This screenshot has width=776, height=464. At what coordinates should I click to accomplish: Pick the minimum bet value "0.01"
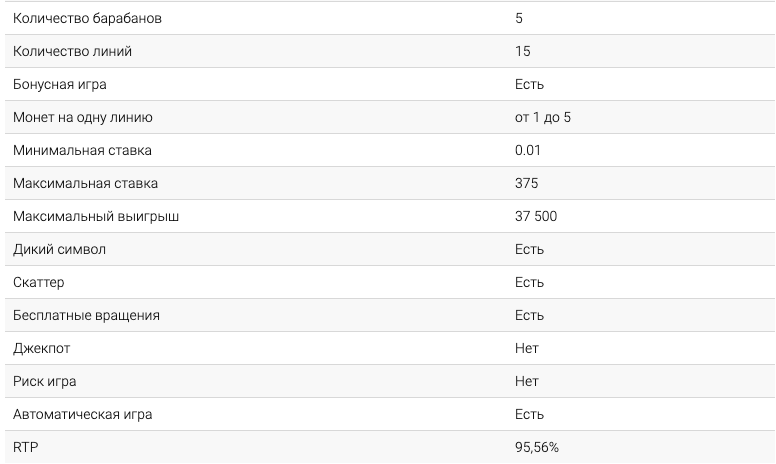pos(528,150)
